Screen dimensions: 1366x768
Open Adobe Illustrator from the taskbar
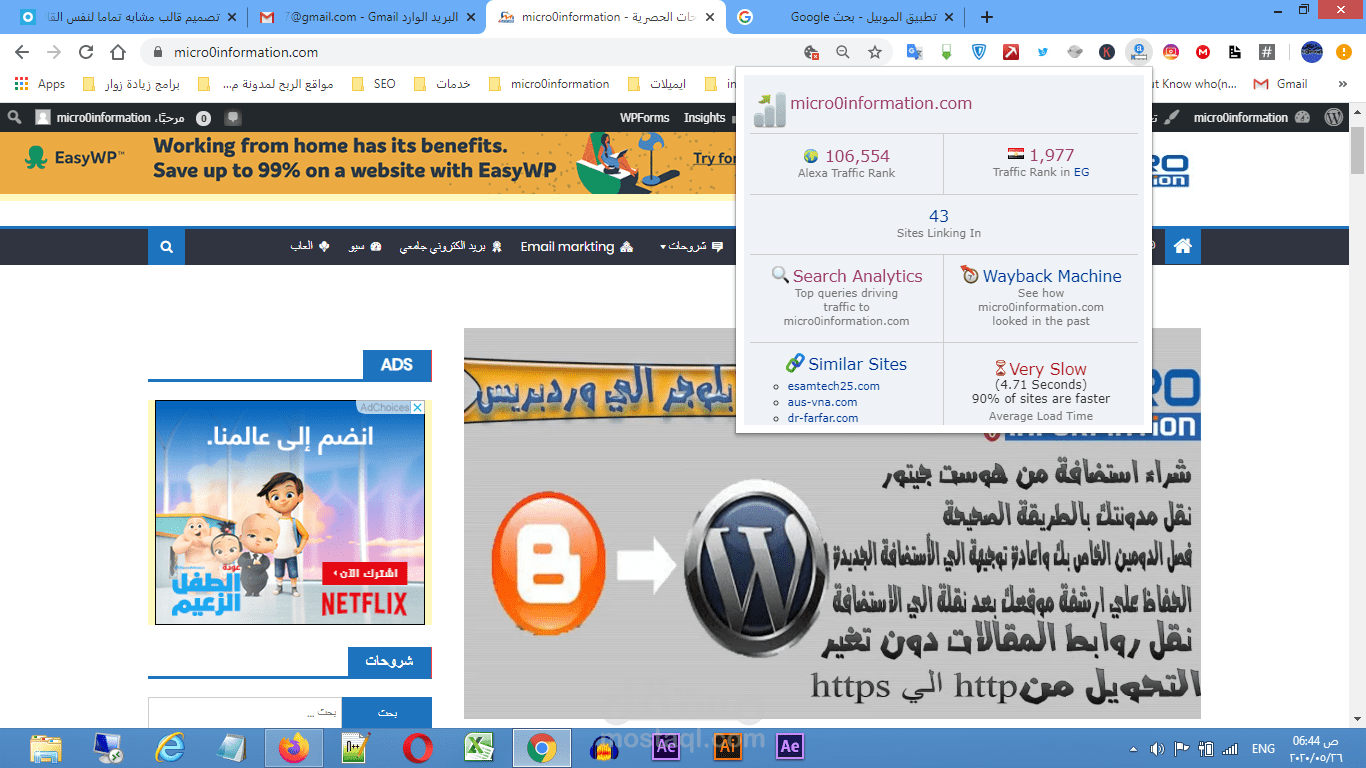point(728,747)
